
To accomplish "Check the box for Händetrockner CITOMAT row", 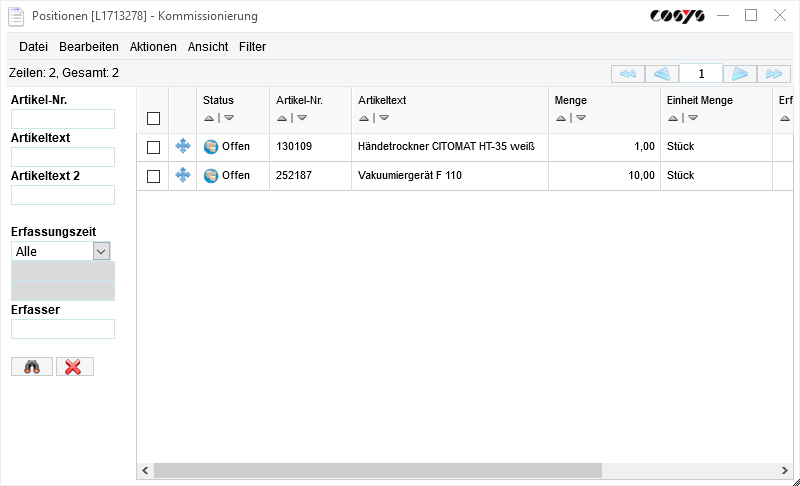I will pos(153,147).
